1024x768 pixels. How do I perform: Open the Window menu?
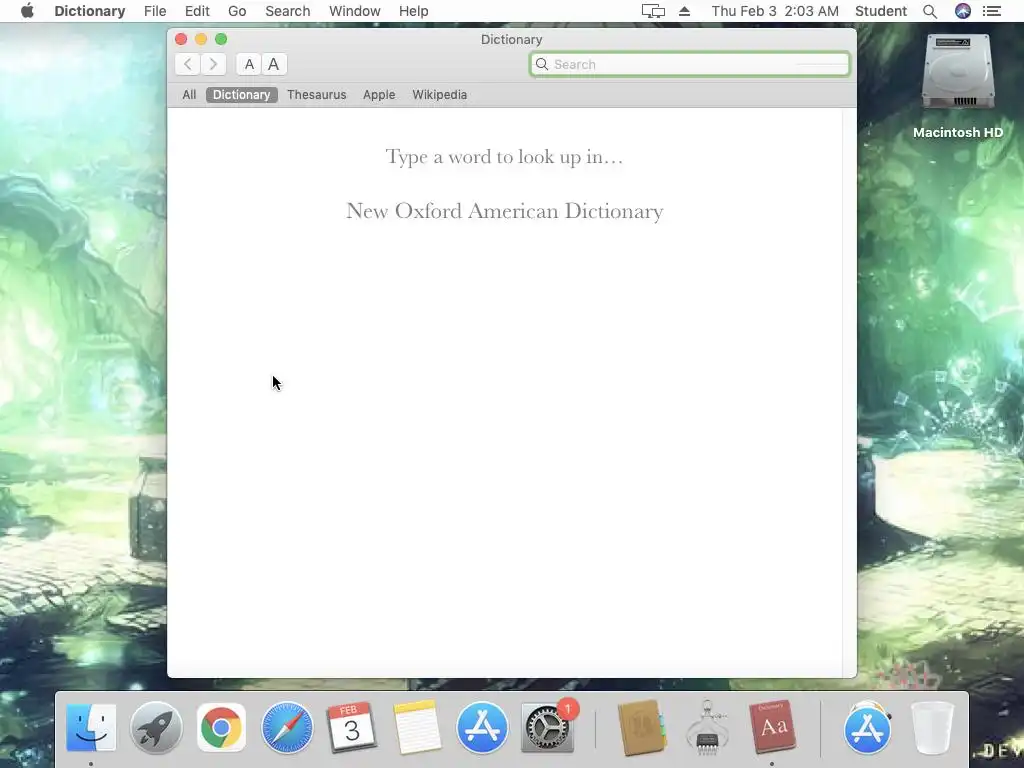click(355, 11)
